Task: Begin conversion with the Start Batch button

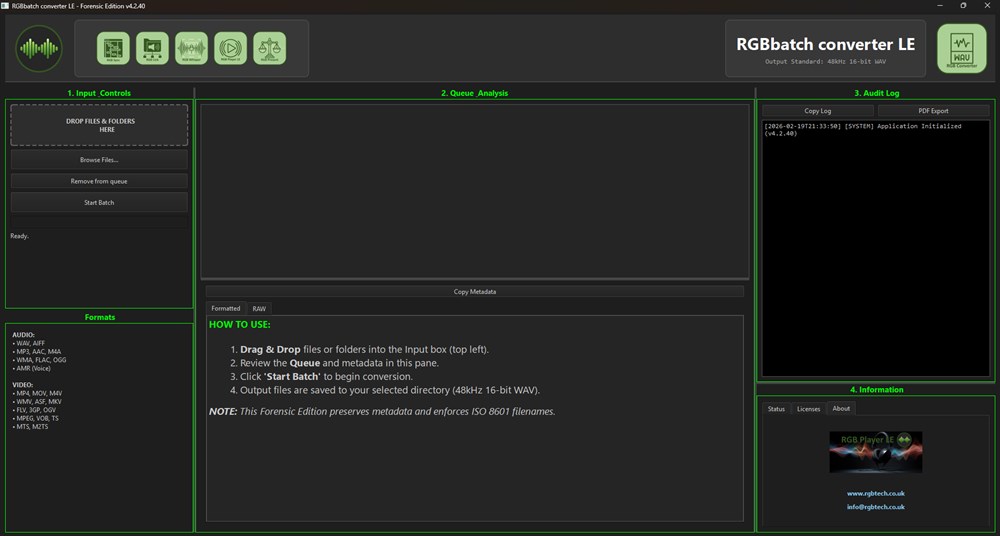Action: [x=99, y=202]
